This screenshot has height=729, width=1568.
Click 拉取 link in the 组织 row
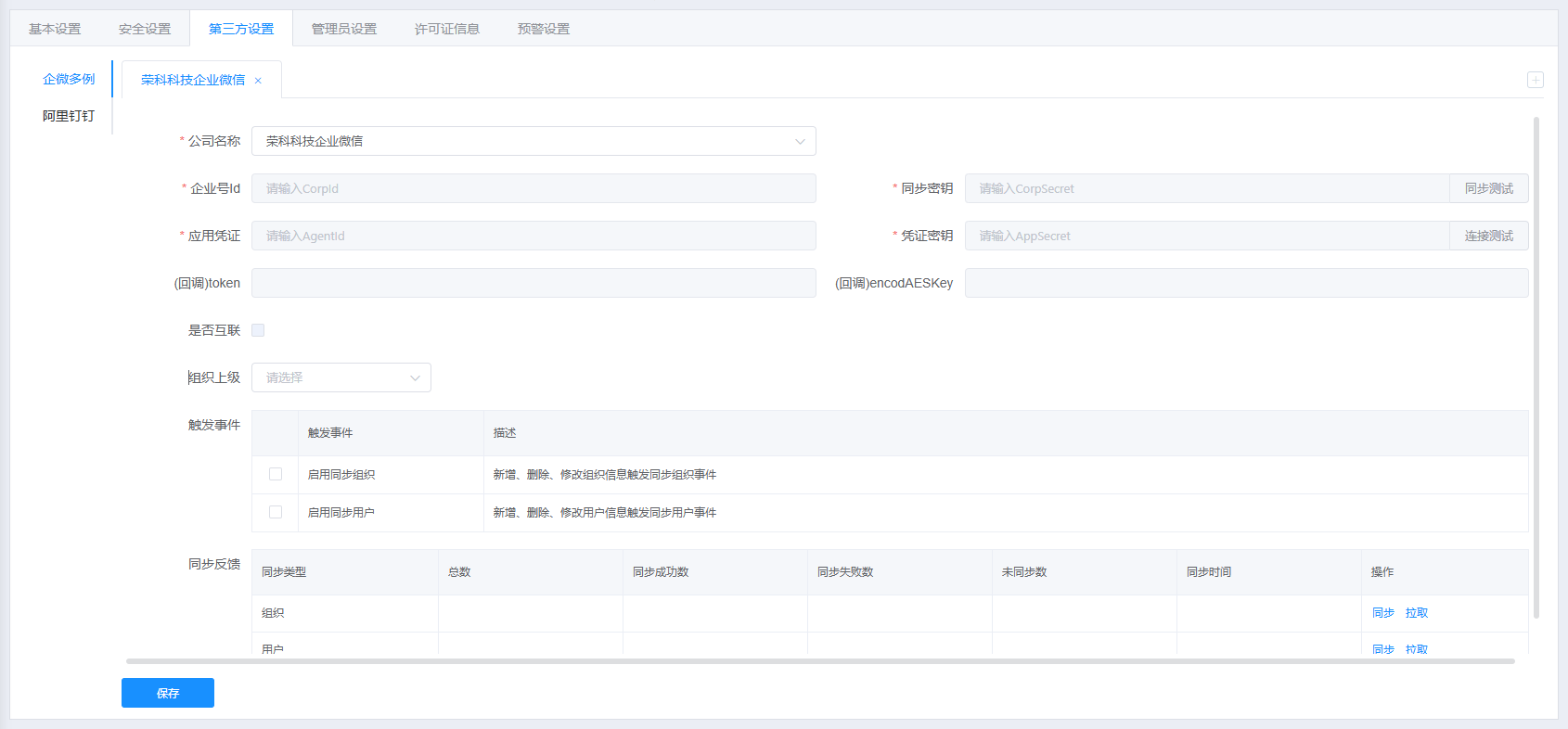pos(1416,613)
